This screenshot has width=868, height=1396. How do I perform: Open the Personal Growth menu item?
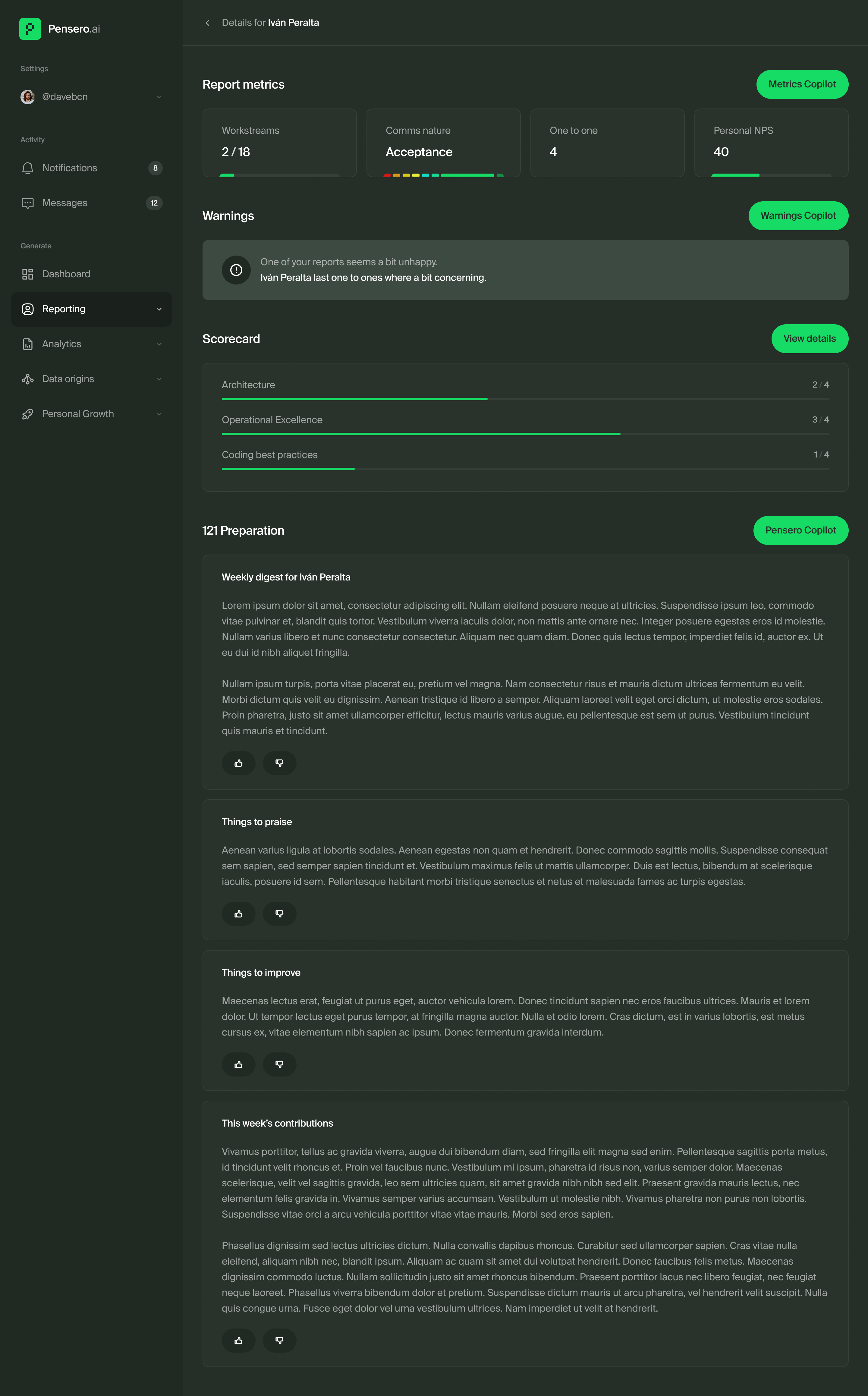click(78, 414)
